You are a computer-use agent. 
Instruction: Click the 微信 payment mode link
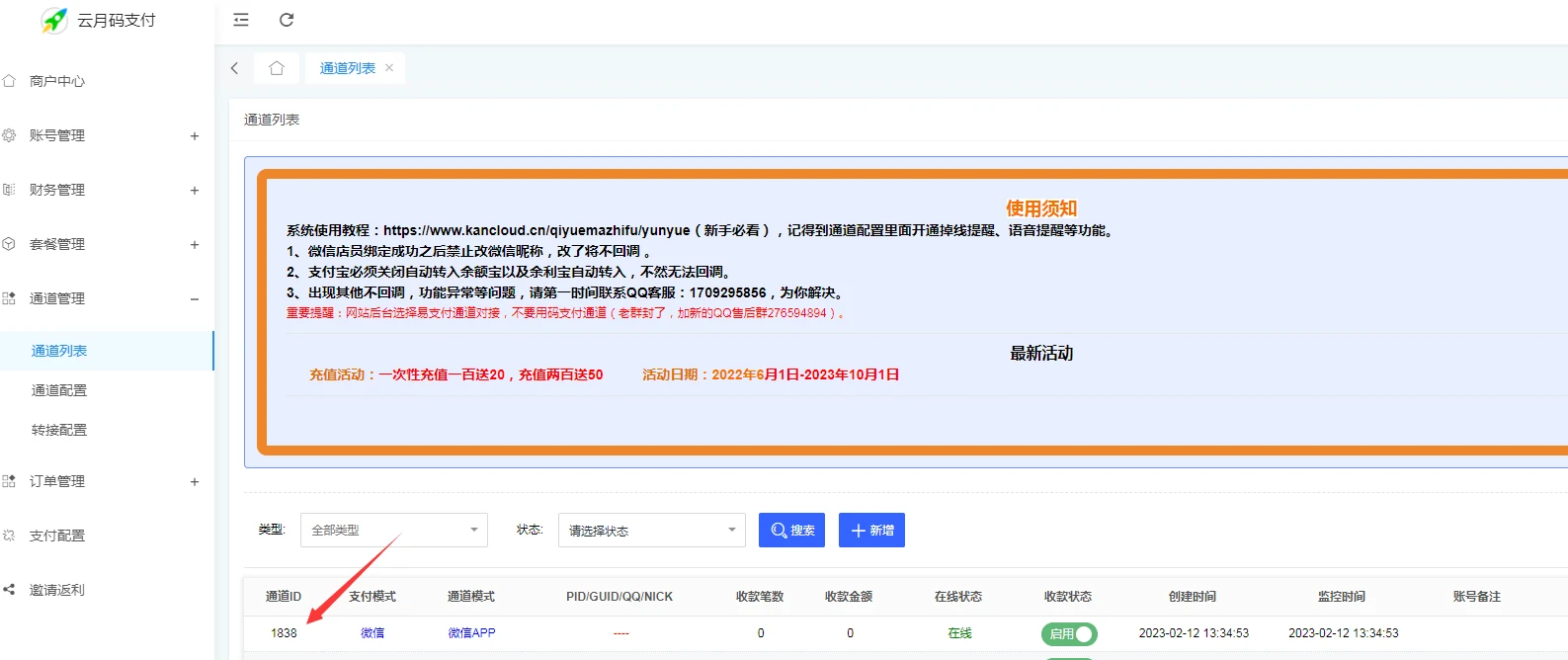(372, 633)
